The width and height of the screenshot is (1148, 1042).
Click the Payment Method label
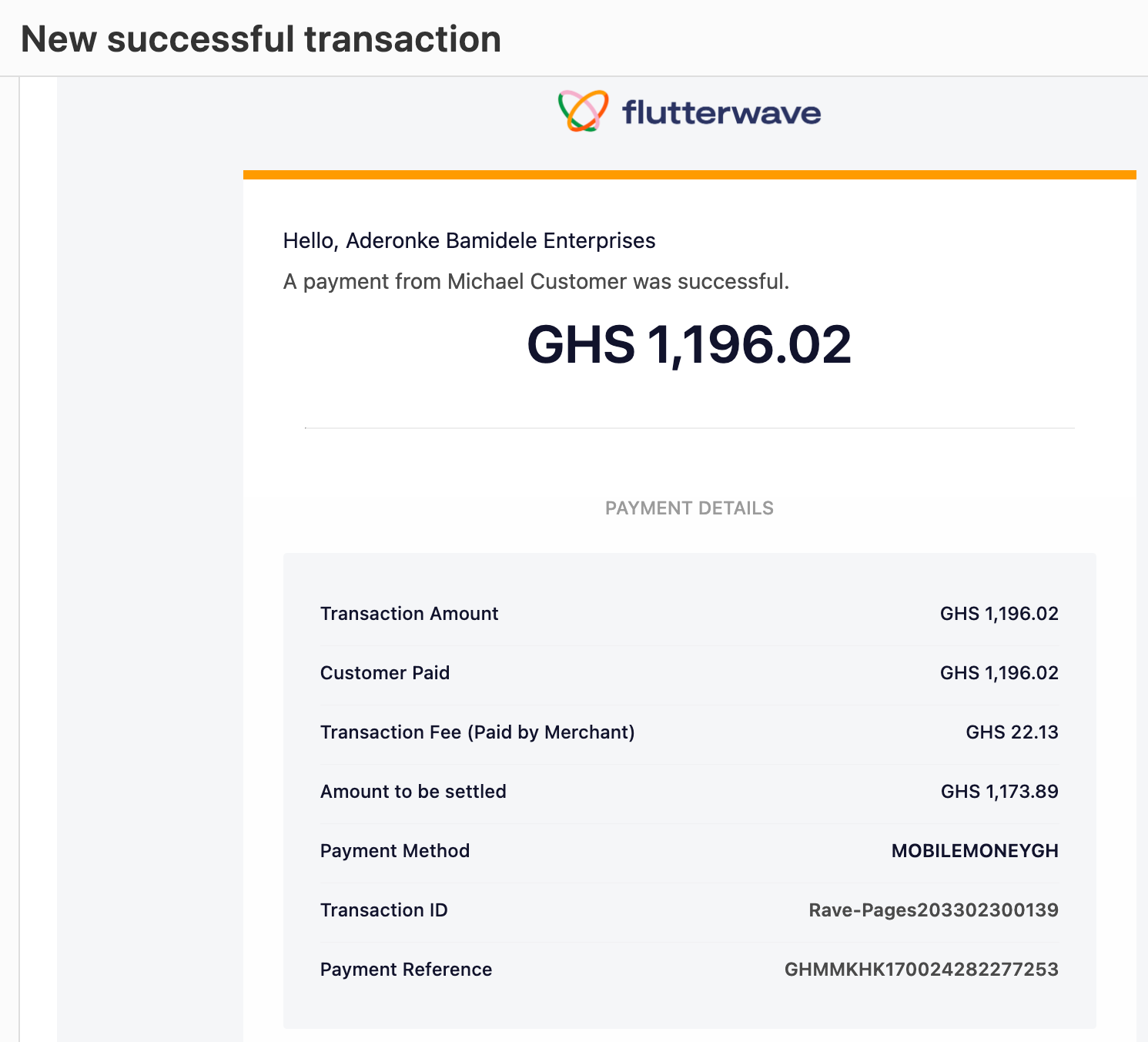395,851
